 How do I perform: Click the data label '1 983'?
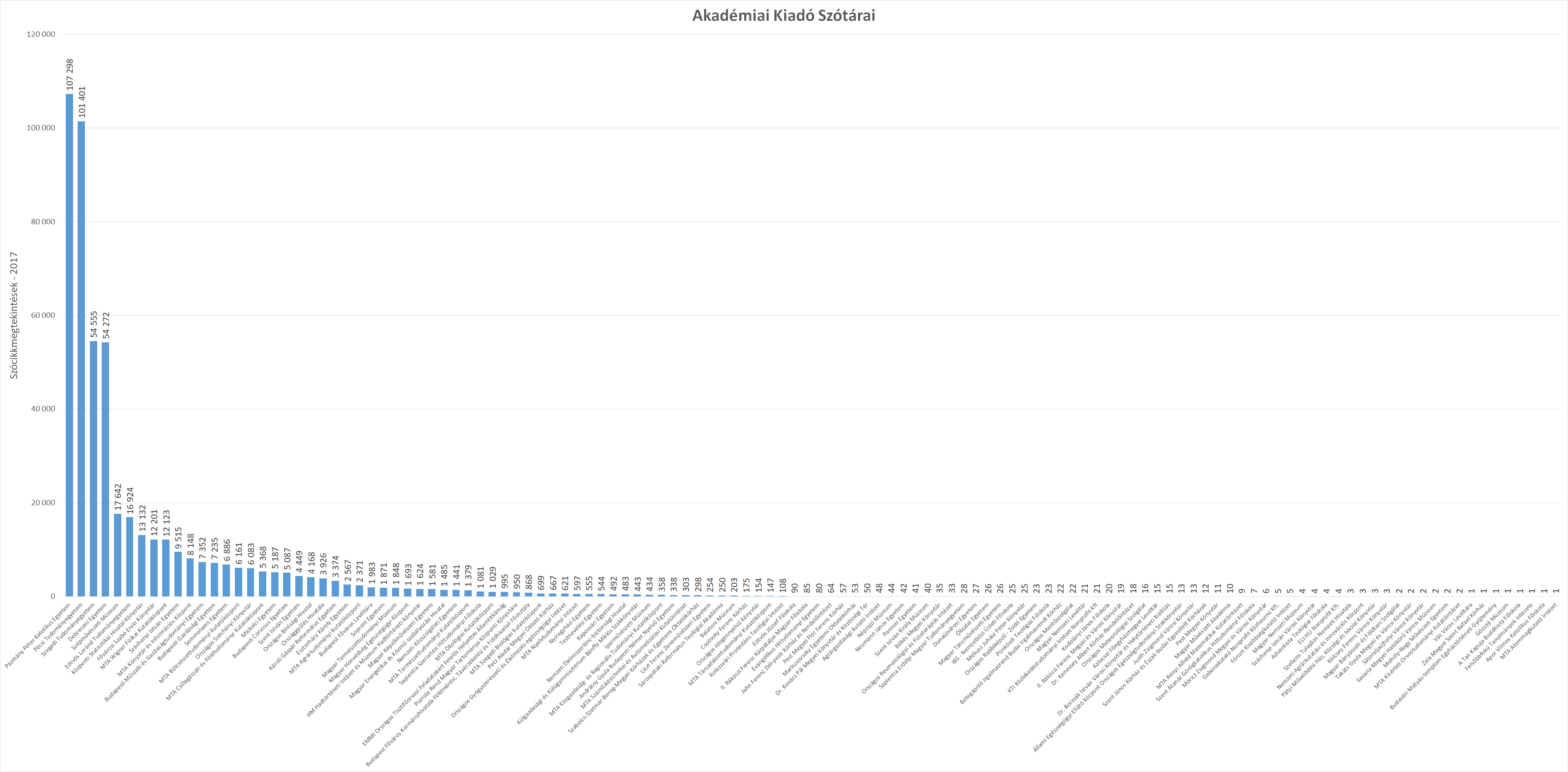point(371,573)
